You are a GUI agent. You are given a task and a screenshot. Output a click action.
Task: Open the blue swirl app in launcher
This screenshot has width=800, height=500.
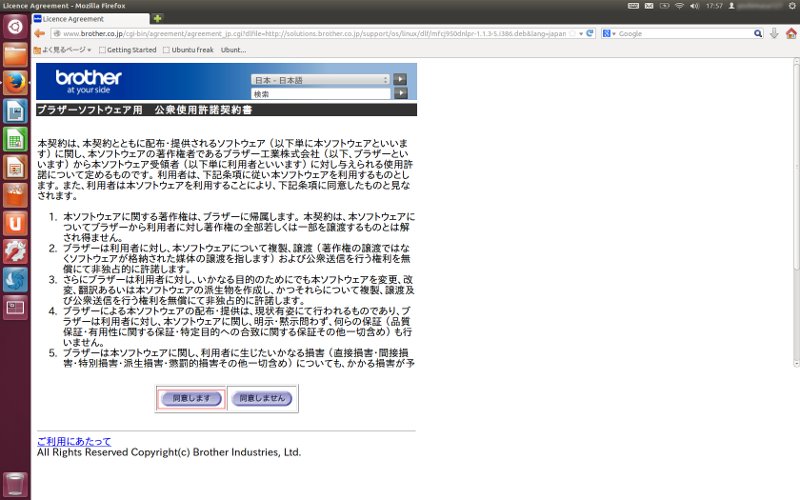tap(15, 279)
